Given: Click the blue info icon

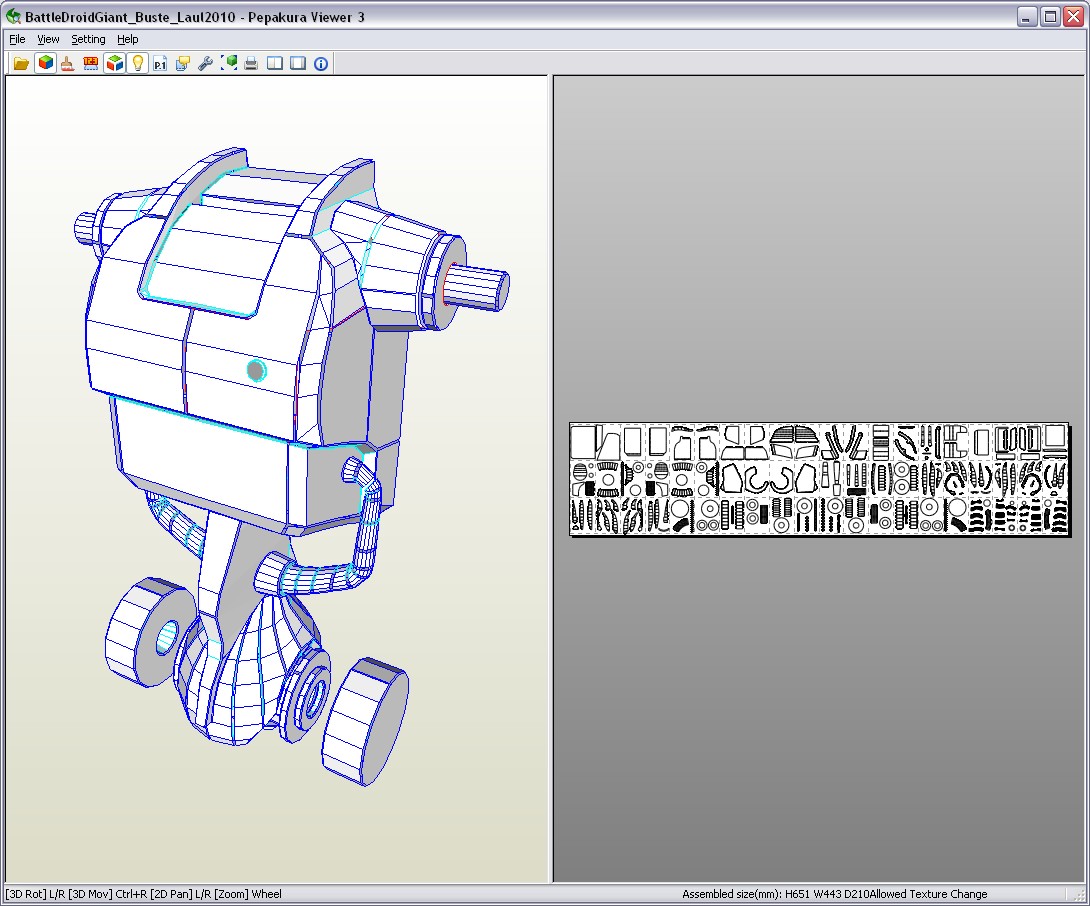Looking at the screenshot, I should point(321,64).
